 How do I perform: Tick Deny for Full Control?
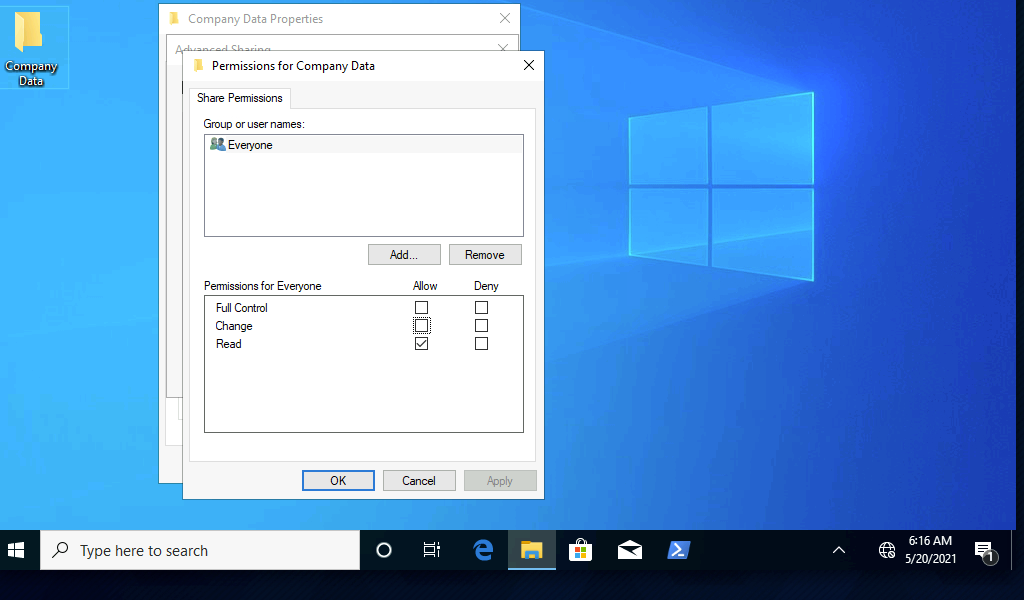tap(481, 308)
